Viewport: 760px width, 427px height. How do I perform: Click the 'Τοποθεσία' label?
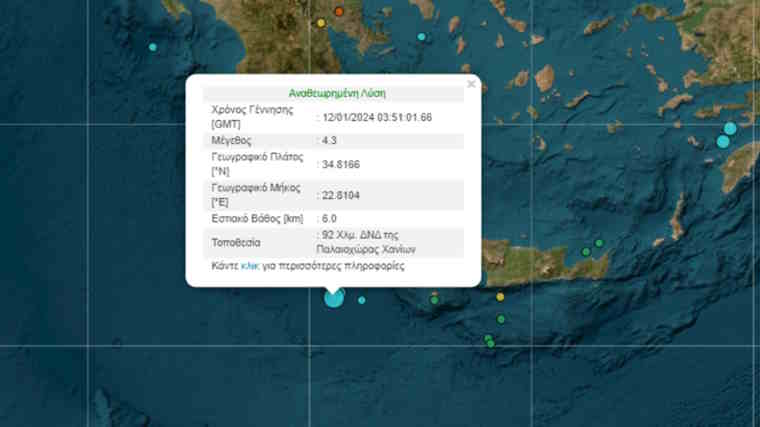click(x=236, y=243)
